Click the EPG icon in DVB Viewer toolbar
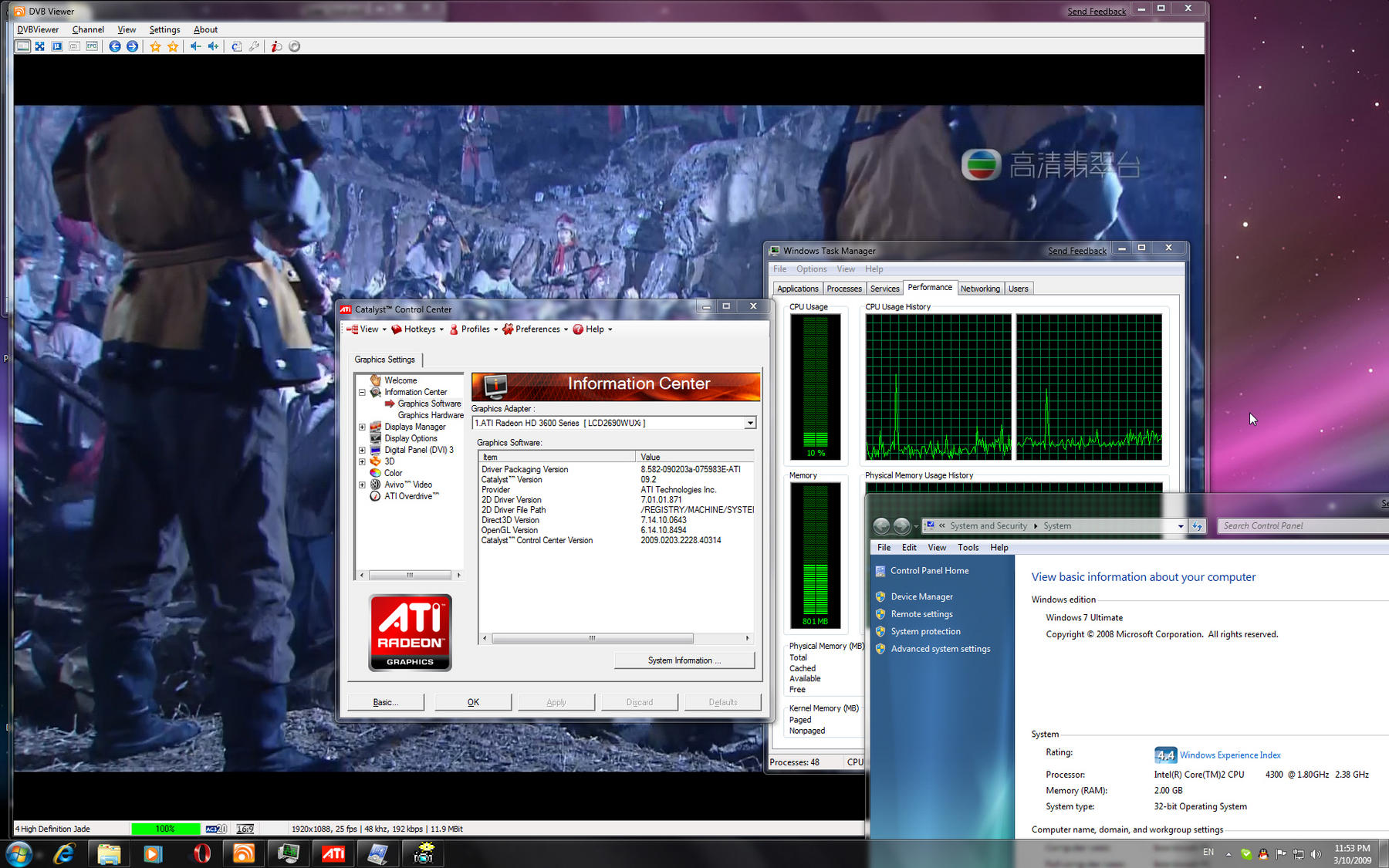 tap(92, 46)
